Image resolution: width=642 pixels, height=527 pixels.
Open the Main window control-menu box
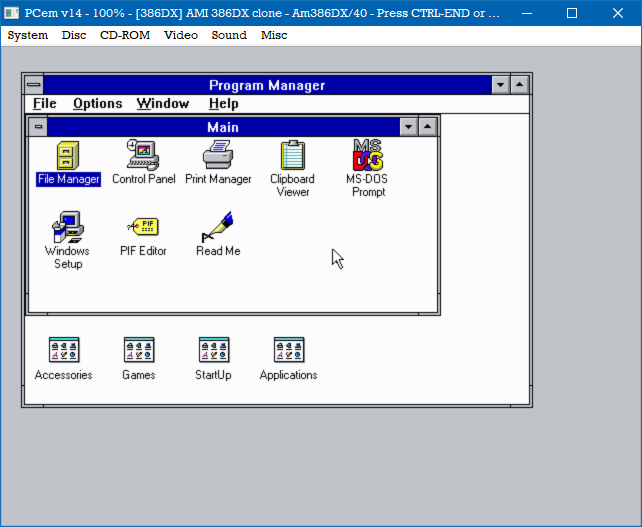pos(37,127)
